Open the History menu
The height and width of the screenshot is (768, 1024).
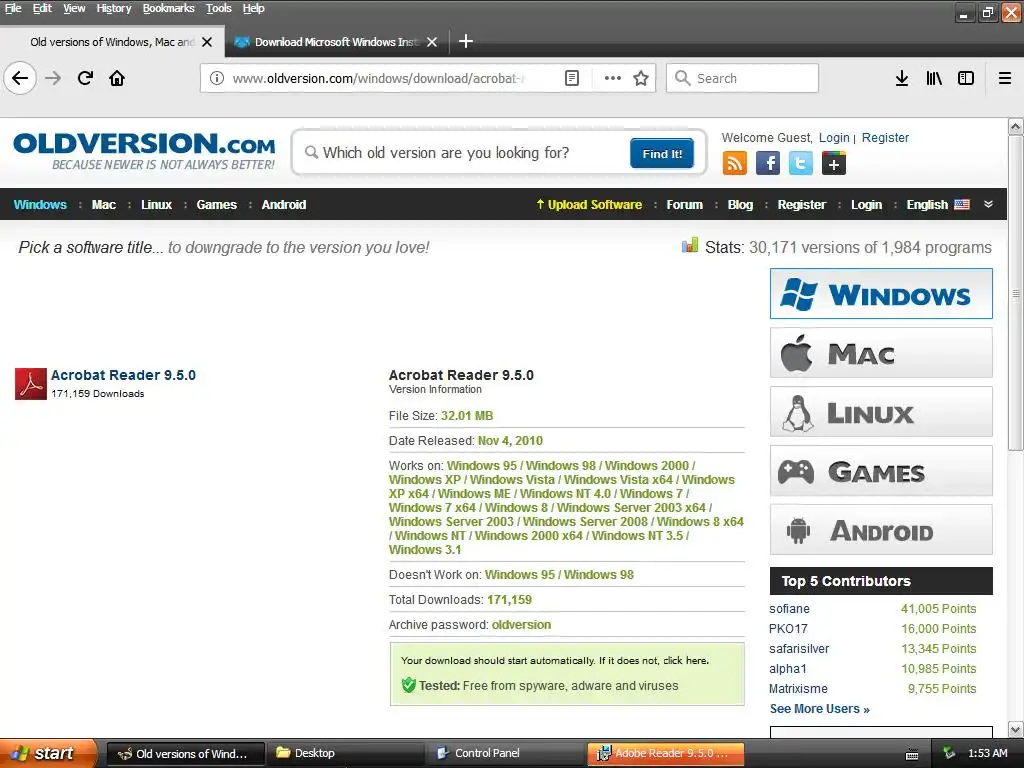click(x=114, y=8)
